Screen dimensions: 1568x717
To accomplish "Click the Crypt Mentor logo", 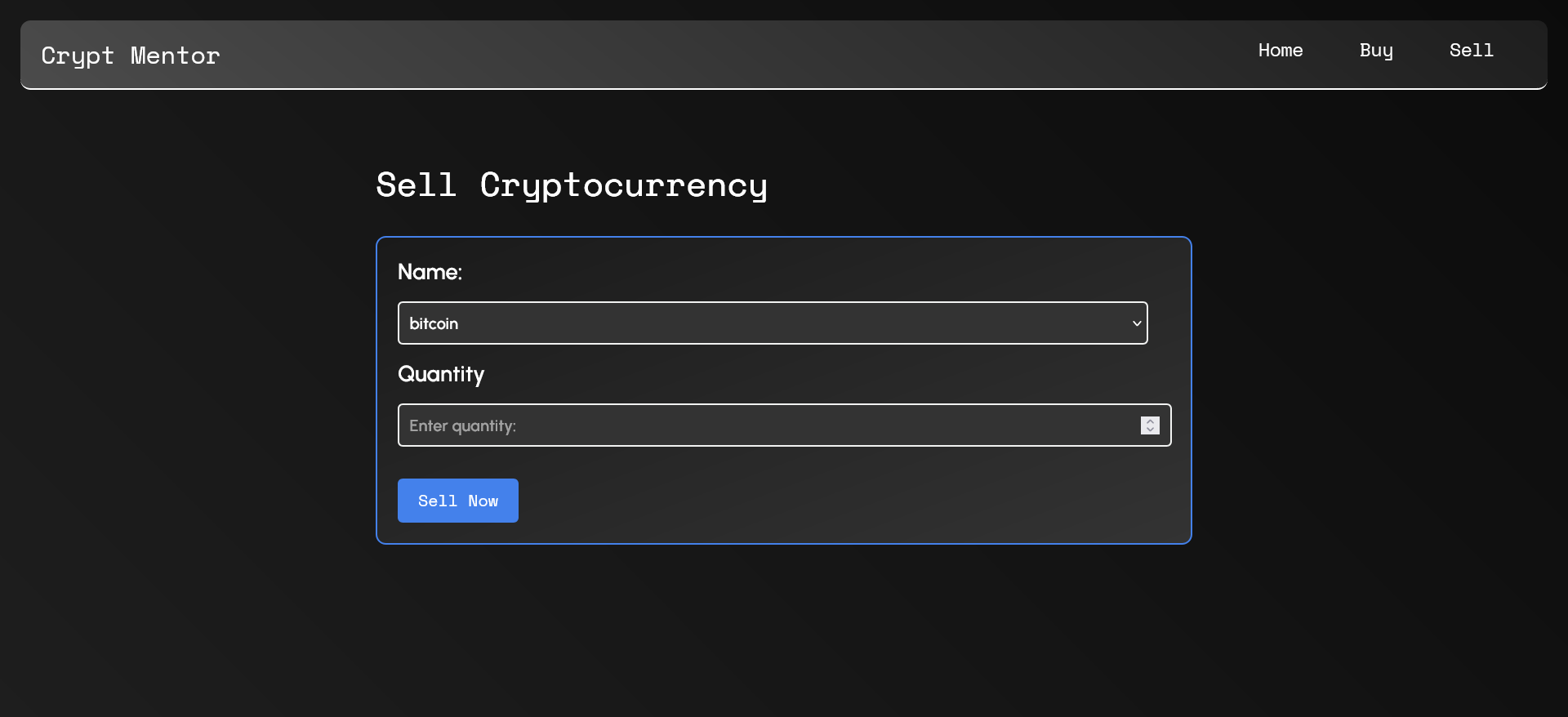I will tap(131, 55).
